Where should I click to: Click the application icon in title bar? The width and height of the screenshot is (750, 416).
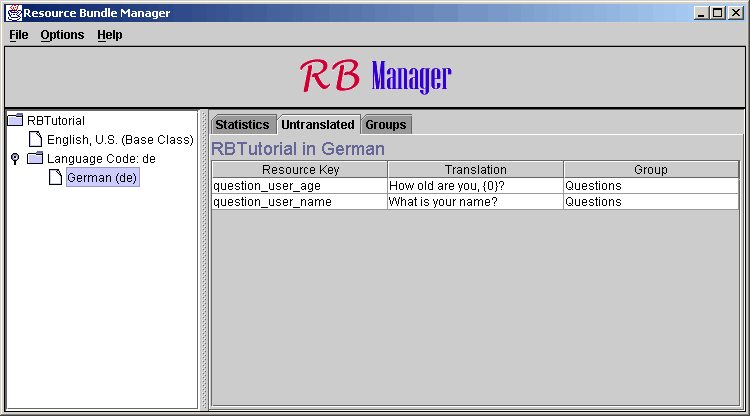pyautogui.click(x=12, y=13)
